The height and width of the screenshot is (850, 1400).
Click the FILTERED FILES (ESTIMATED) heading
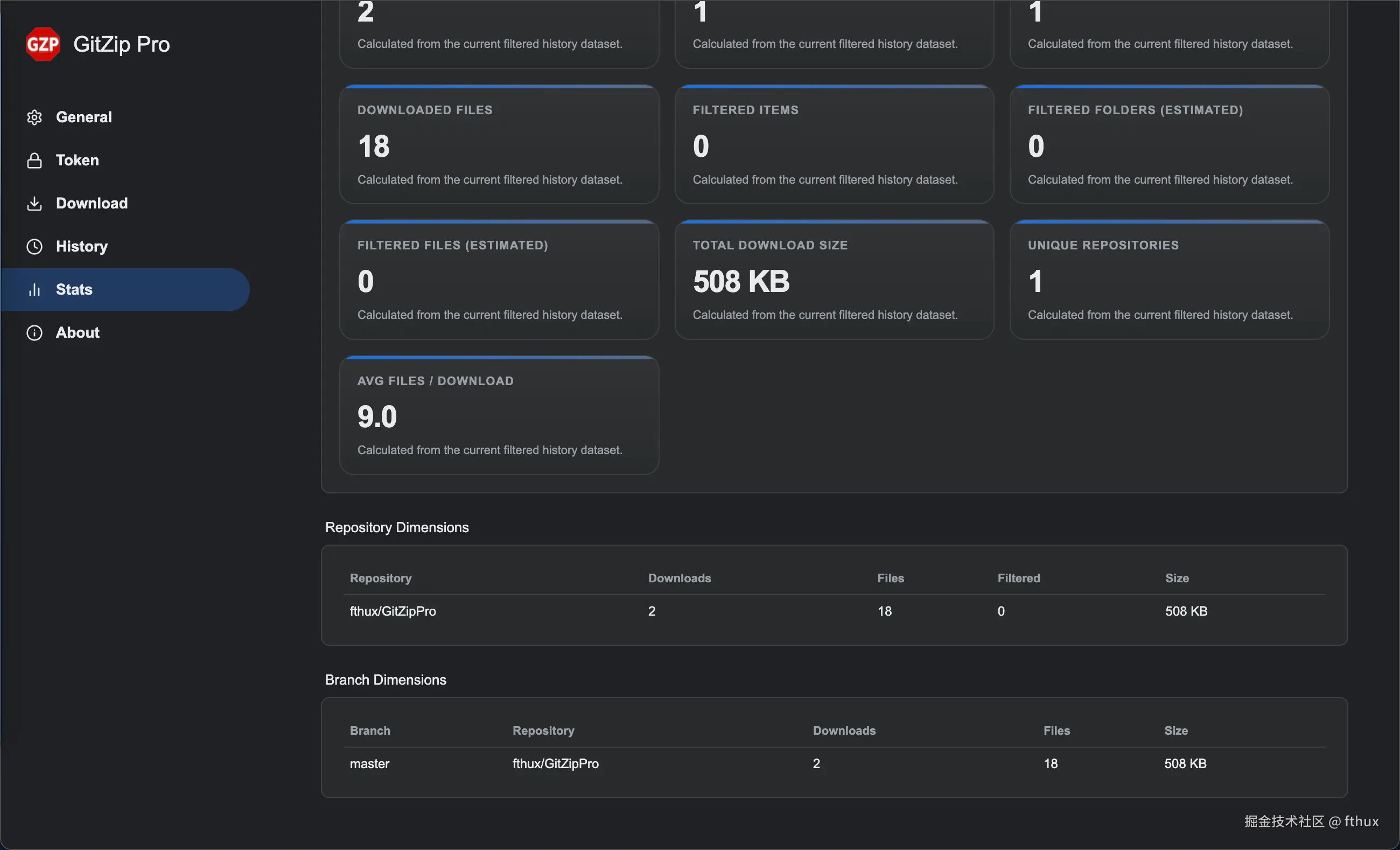[x=453, y=245]
